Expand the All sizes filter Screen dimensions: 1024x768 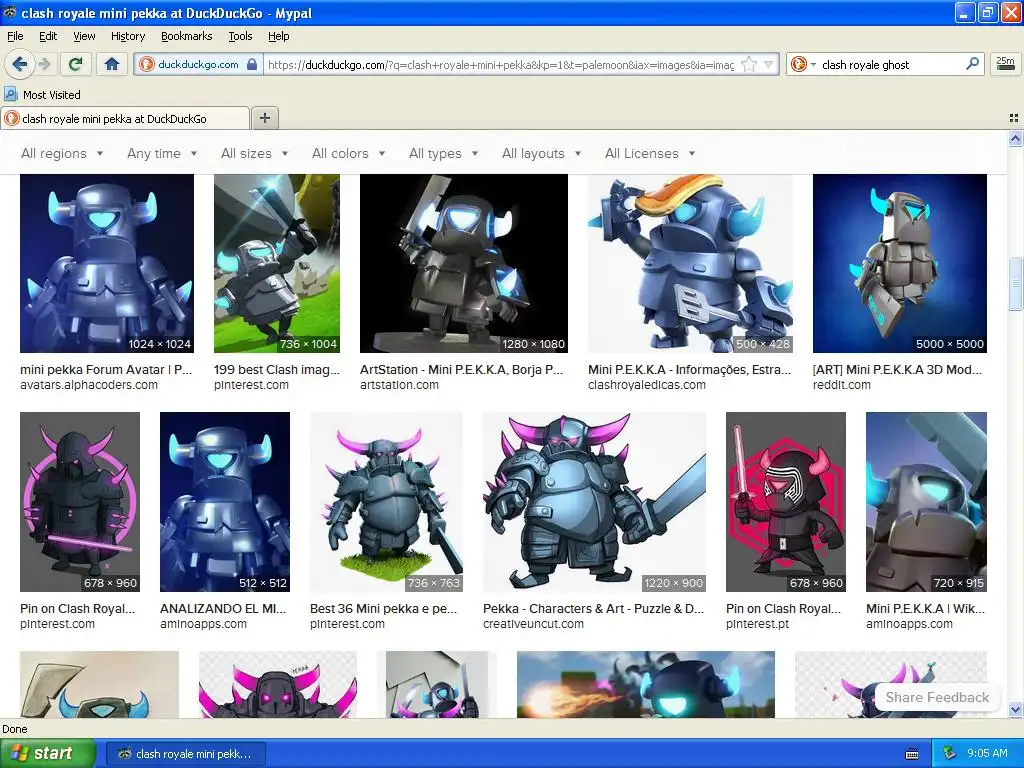point(254,153)
